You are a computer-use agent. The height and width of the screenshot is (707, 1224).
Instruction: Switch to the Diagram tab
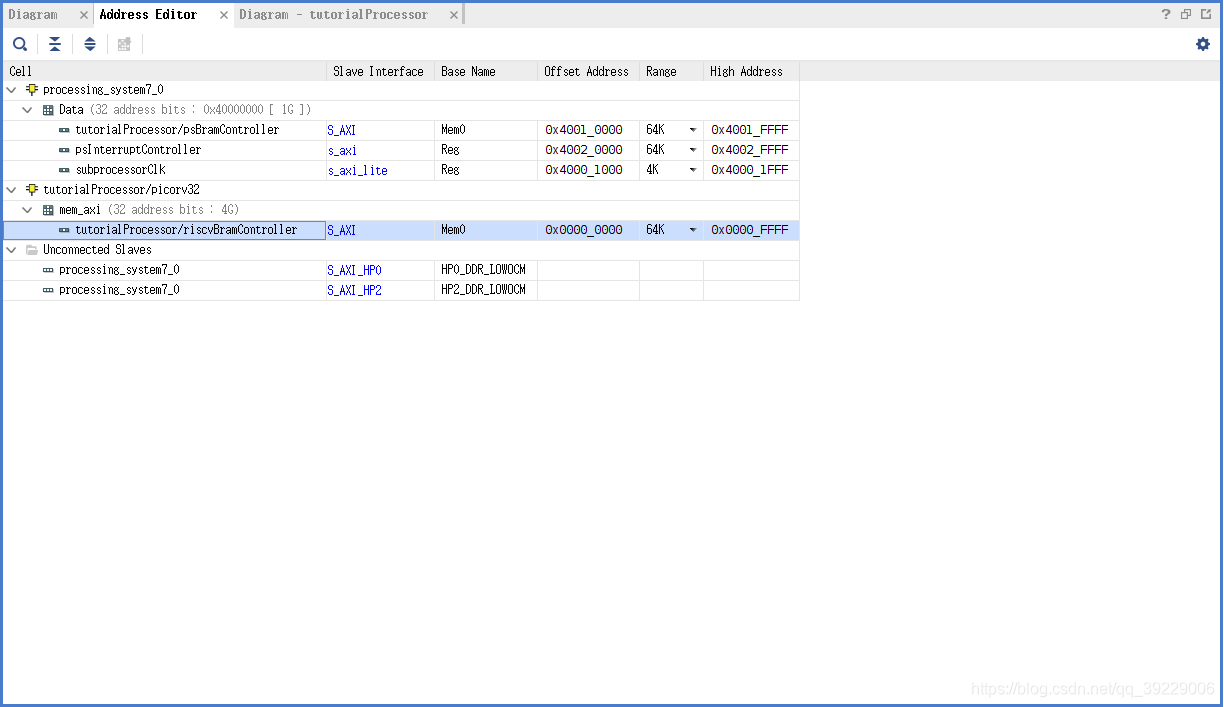(x=34, y=15)
